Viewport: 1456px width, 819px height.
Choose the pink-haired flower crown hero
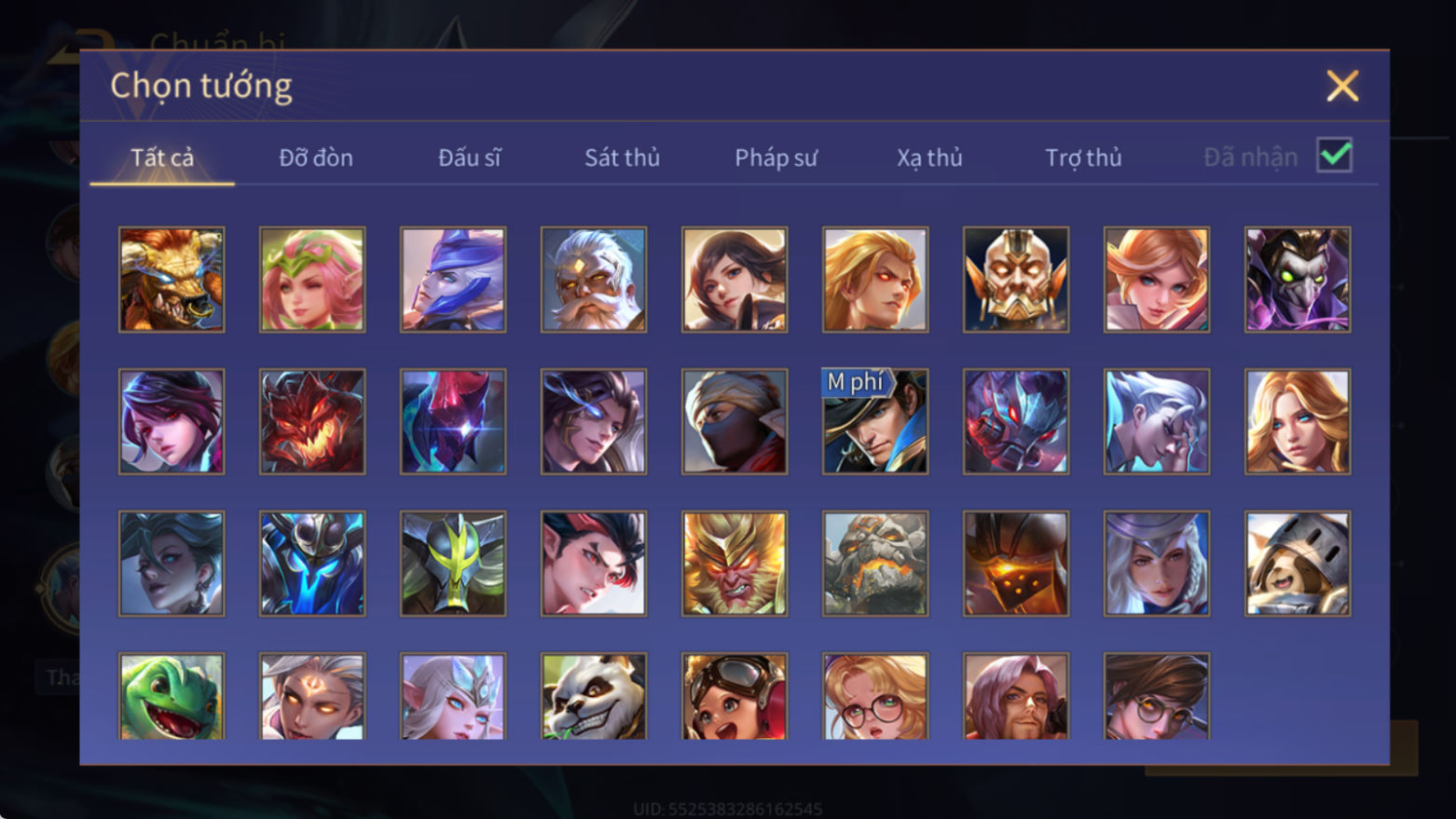[x=312, y=280]
